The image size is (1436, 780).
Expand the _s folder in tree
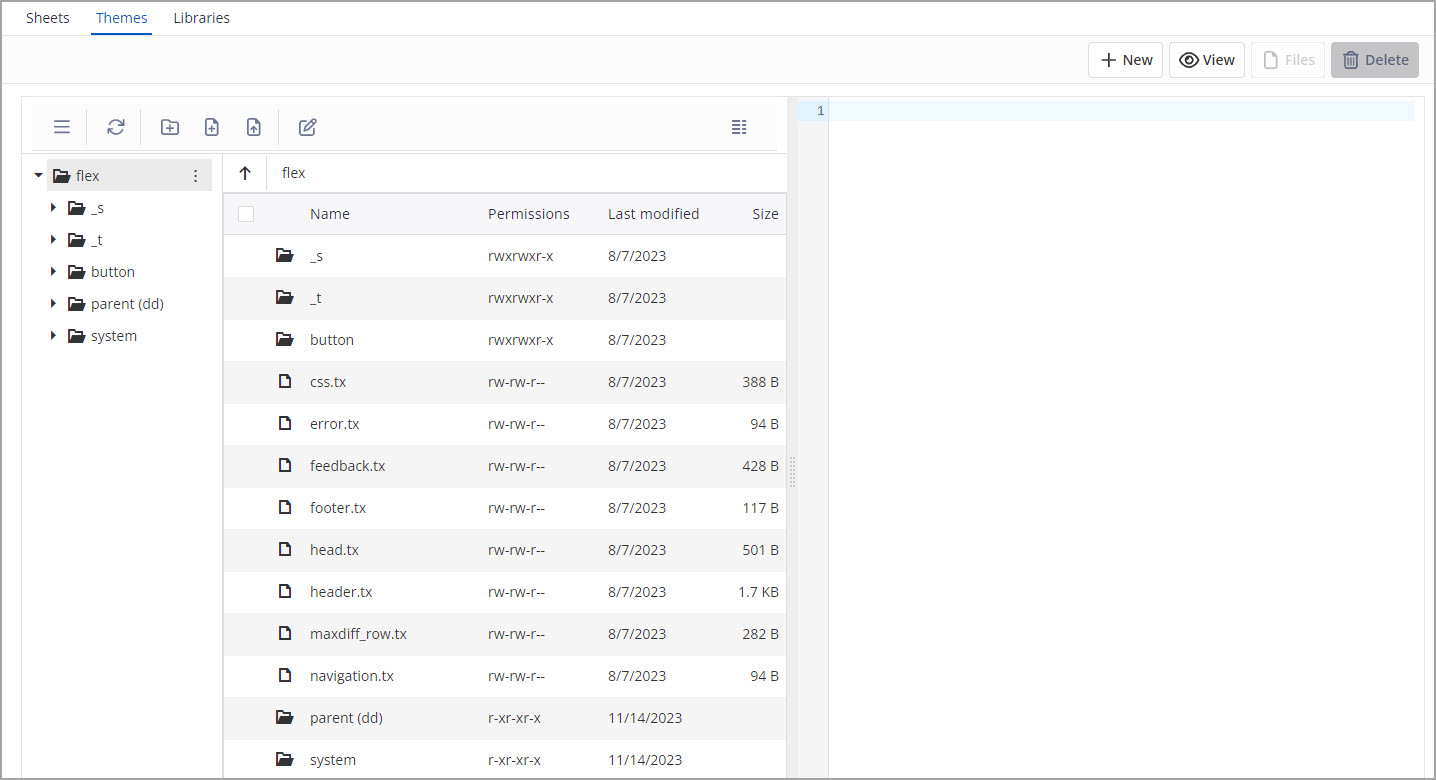click(53, 208)
